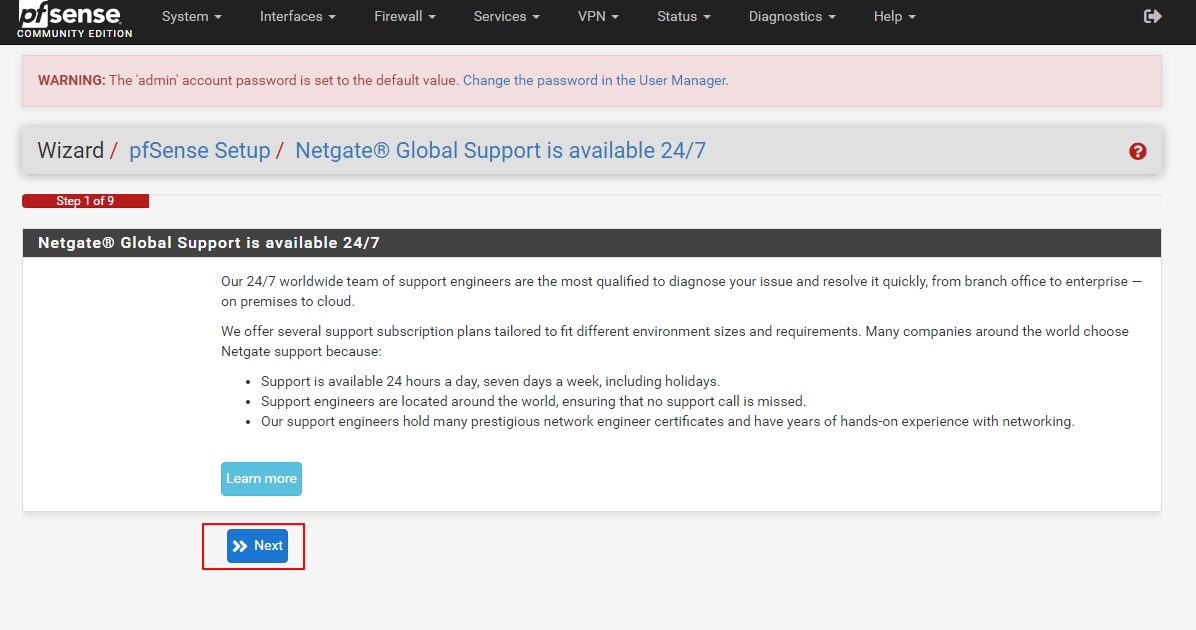The width and height of the screenshot is (1196, 630).
Task: Expand the Services dropdown menu
Action: tap(506, 16)
